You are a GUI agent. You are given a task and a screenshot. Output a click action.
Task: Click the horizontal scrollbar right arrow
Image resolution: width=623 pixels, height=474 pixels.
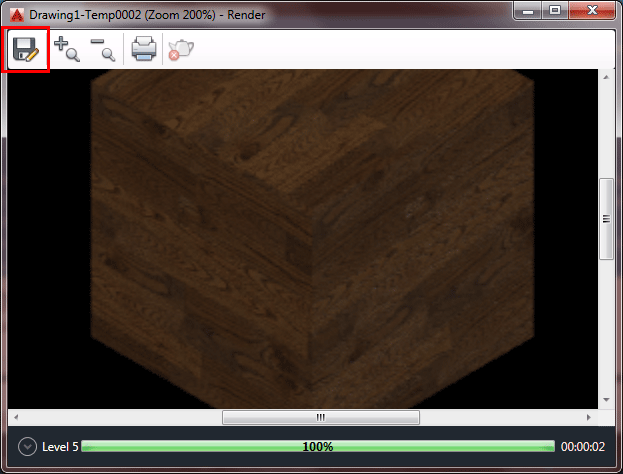(x=589, y=417)
